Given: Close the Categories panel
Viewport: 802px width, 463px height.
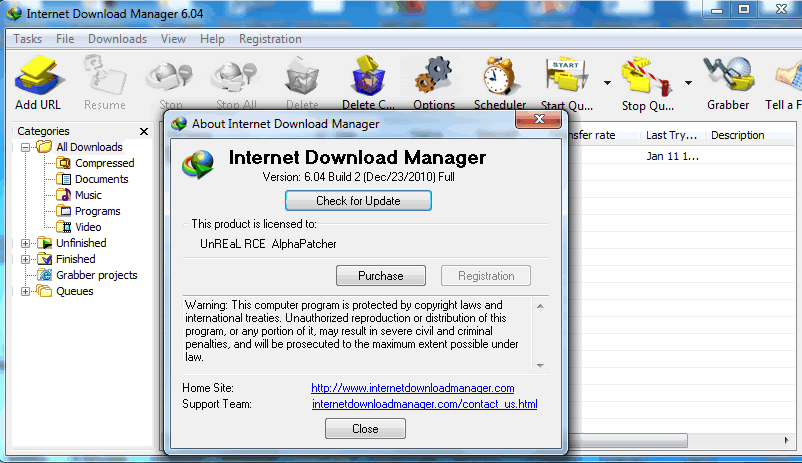Looking at the screenshot, I should click(x=144, y=131).
